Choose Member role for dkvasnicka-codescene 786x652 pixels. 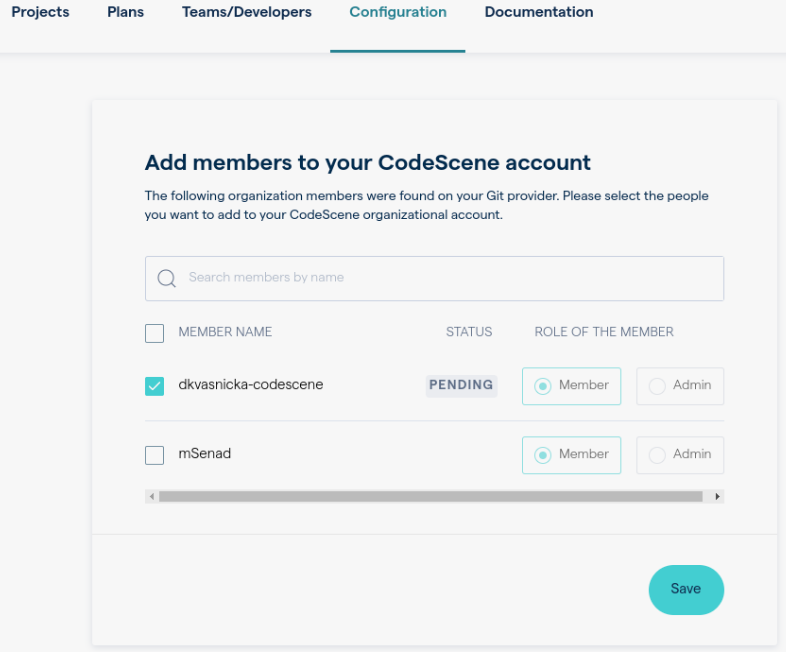click(x=571, y=386)
